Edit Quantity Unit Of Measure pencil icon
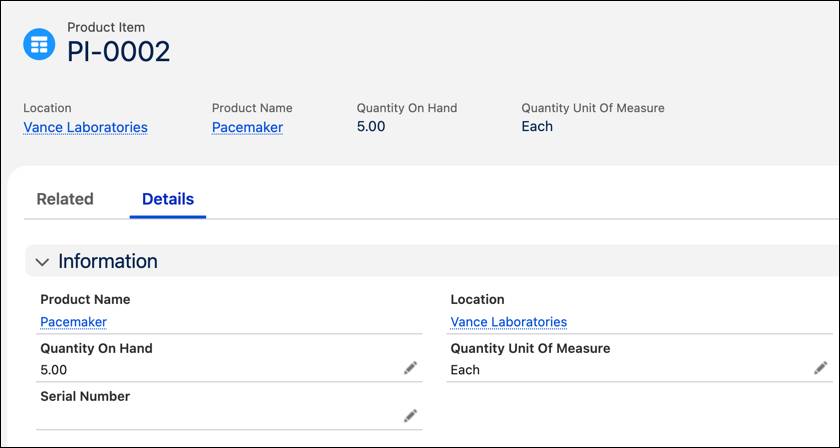840x448 pixels. coord(820,368)
